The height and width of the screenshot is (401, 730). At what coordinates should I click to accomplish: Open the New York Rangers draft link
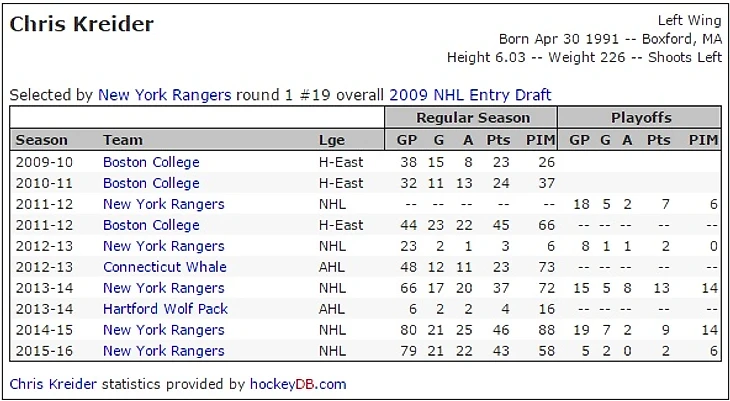pyautogui.click(x=164, y=95)
